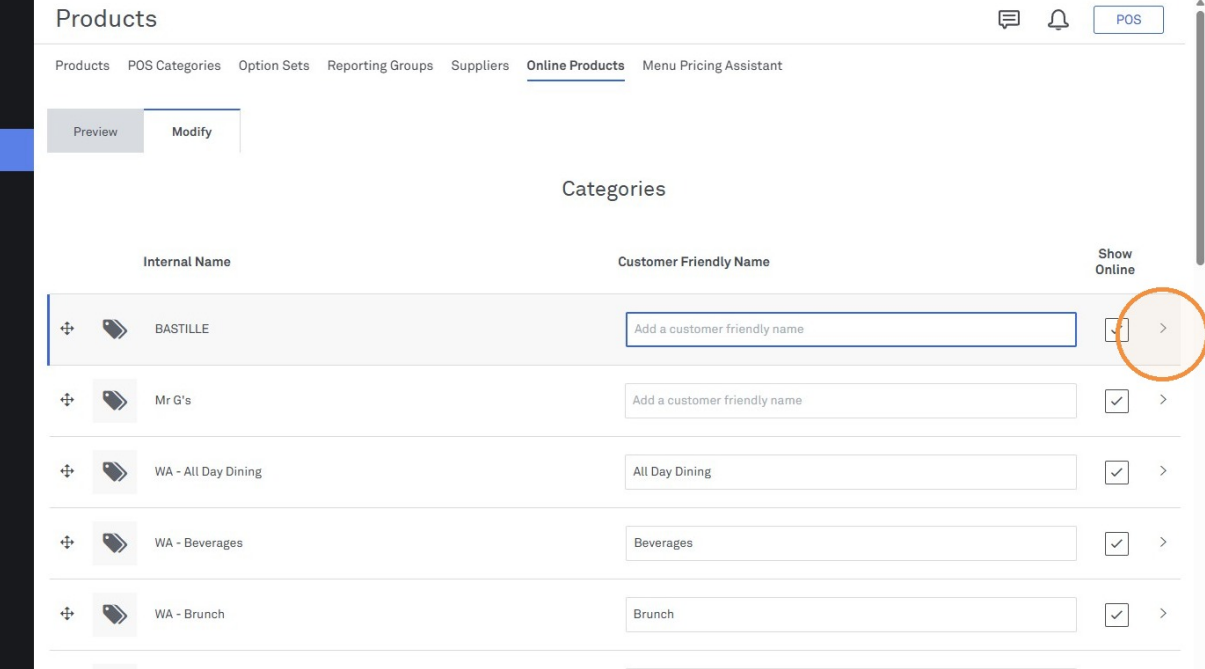Viewport: 1205px width, 669px height.
Task: Open the POS Categories tab
Action: point(174,65)
